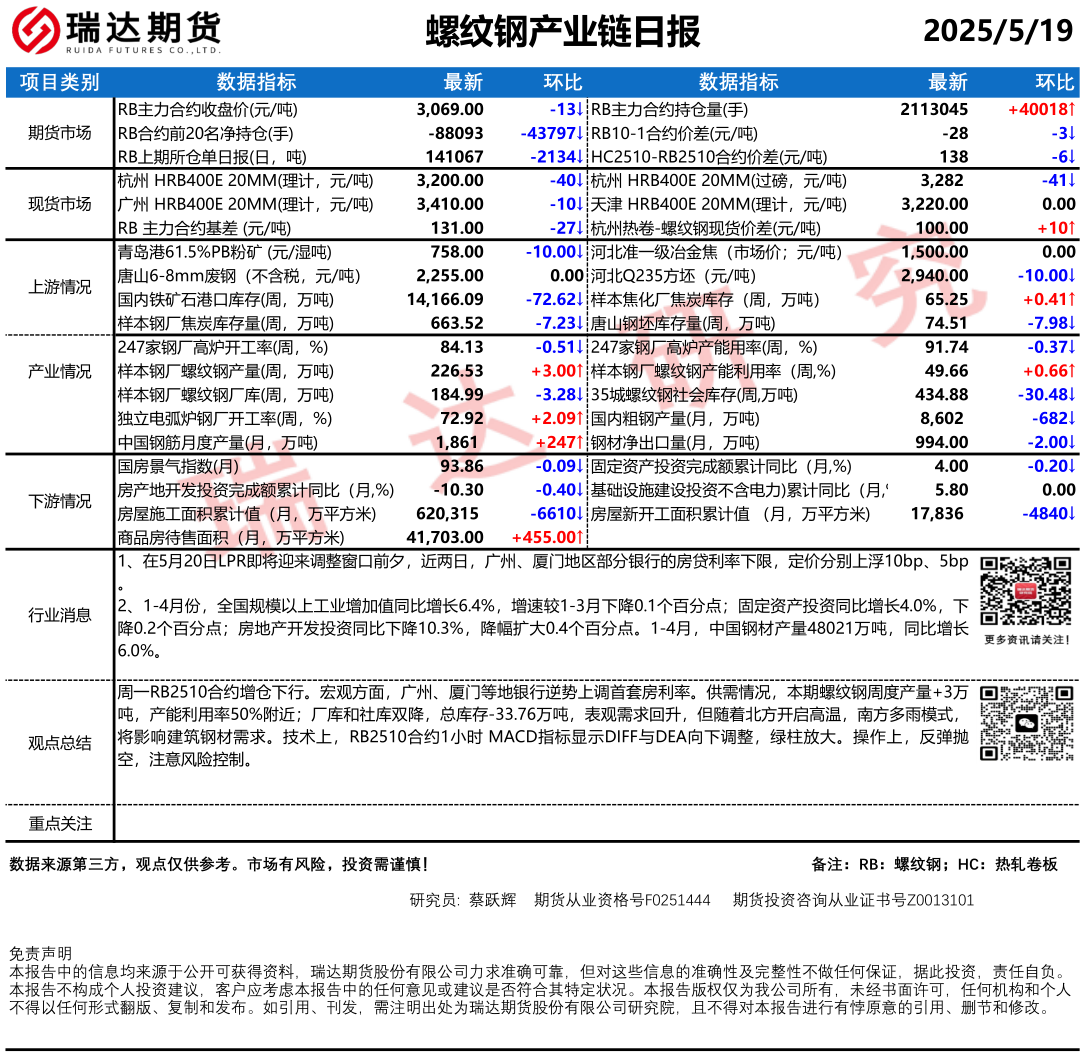Screen dimensions: 1084x1056
Task: Select the 观点总结 category cell
Action: click(x=59, y=743)
